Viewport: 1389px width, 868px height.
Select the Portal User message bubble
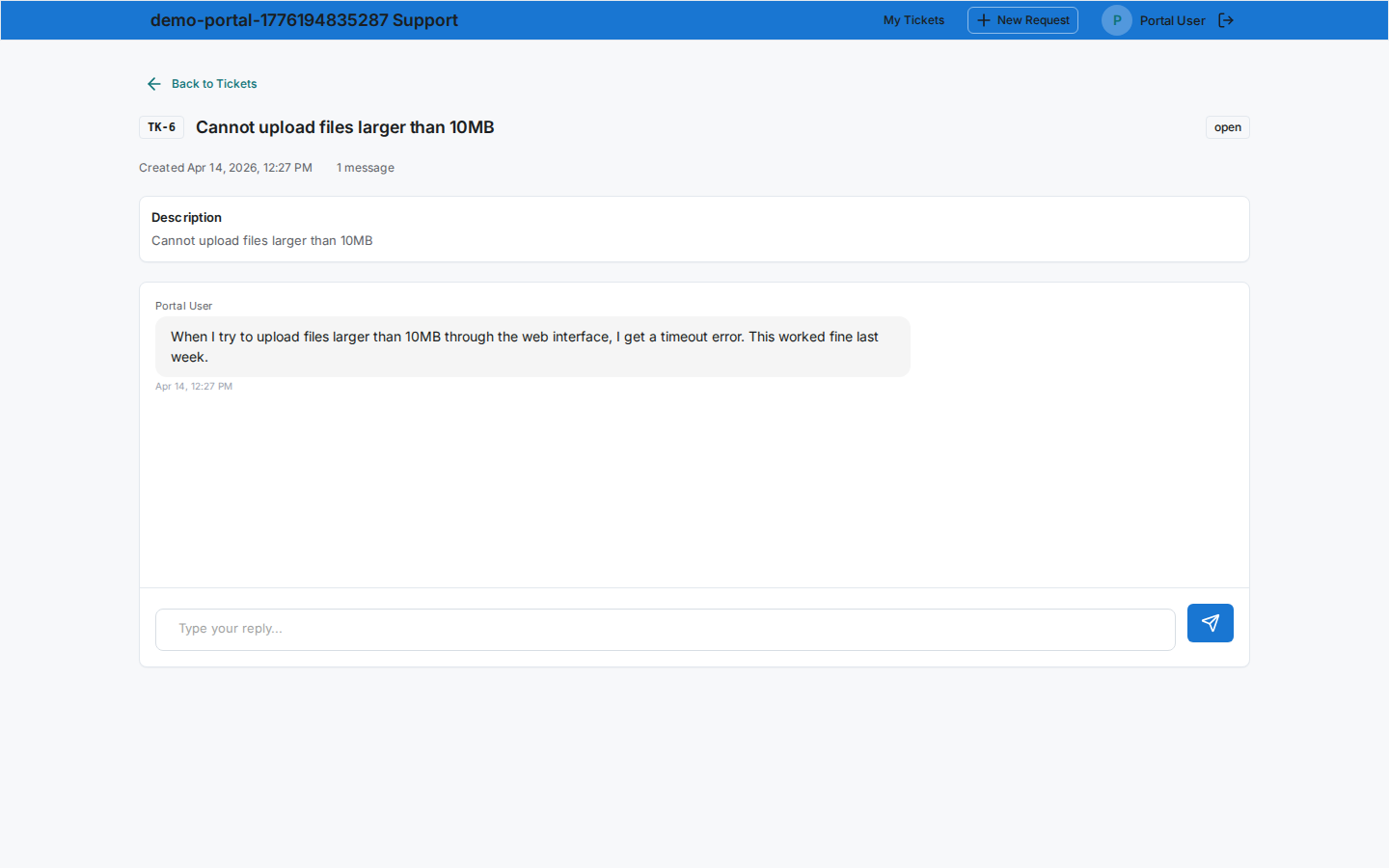click(x=532, y=346)
